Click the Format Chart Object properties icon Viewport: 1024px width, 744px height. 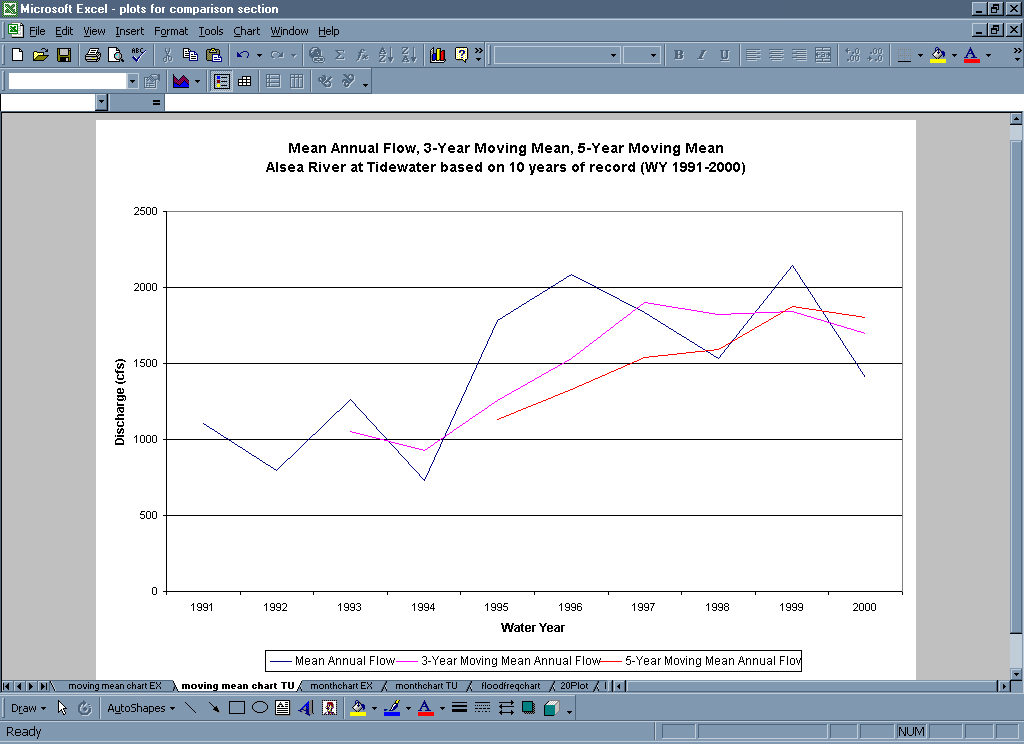click(x=152, y=81)
